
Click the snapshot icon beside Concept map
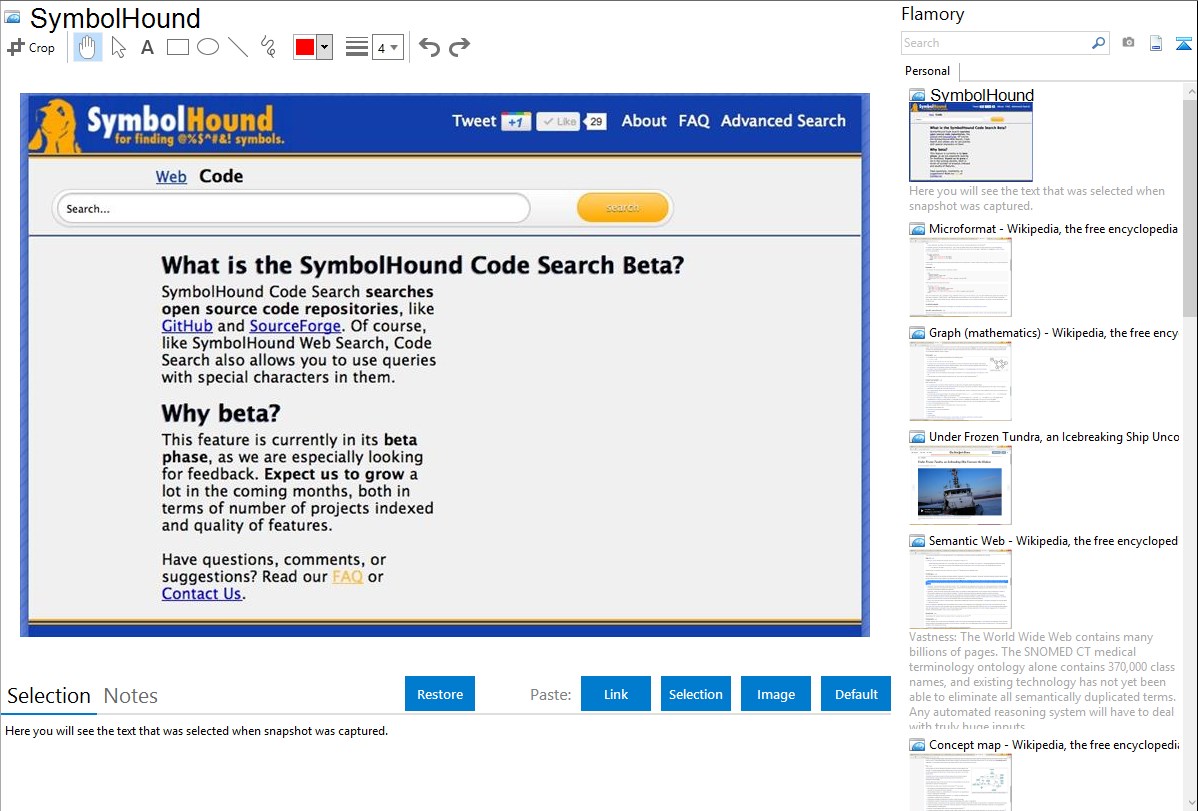[x=918, y=745]
